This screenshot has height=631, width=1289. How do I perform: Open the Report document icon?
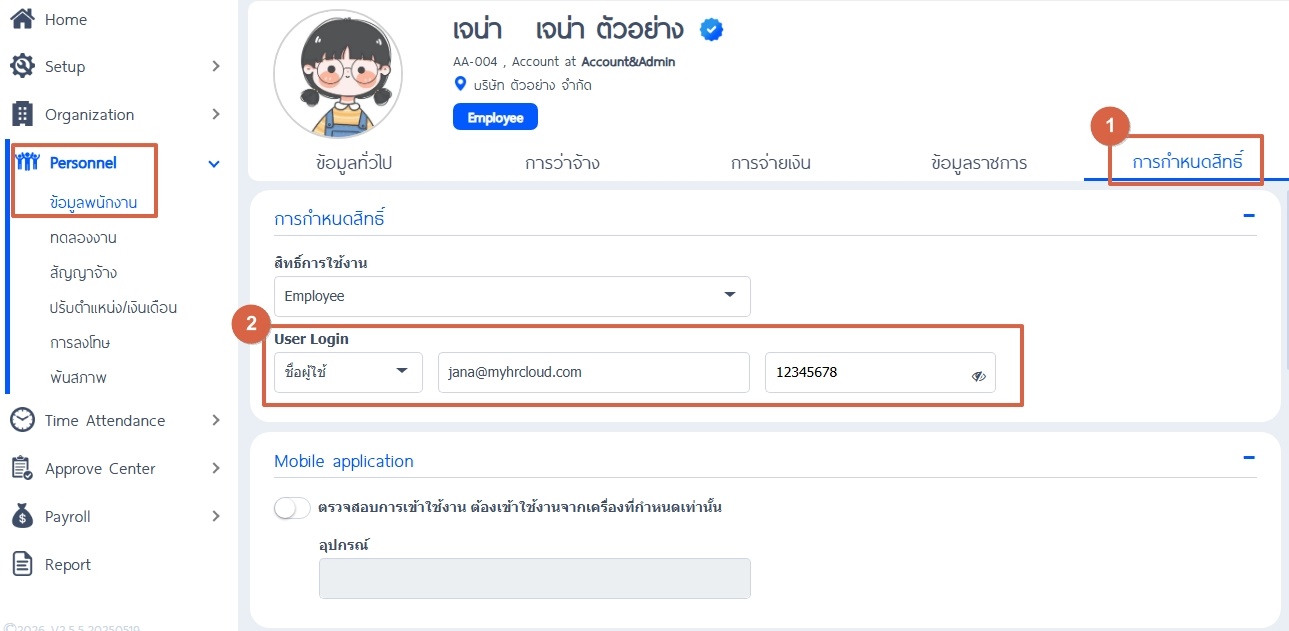[22, 564]
